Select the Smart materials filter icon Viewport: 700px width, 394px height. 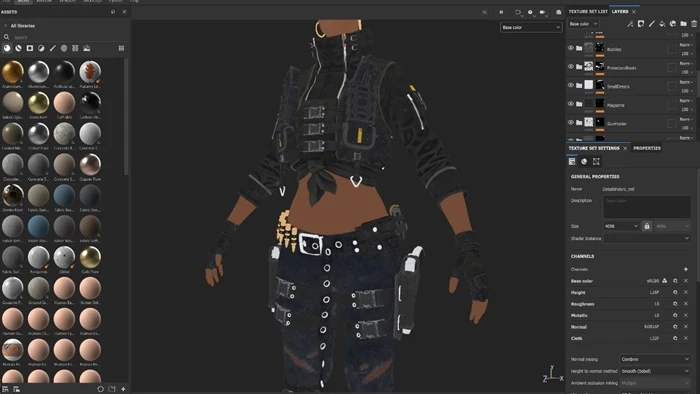coord(18,48)
